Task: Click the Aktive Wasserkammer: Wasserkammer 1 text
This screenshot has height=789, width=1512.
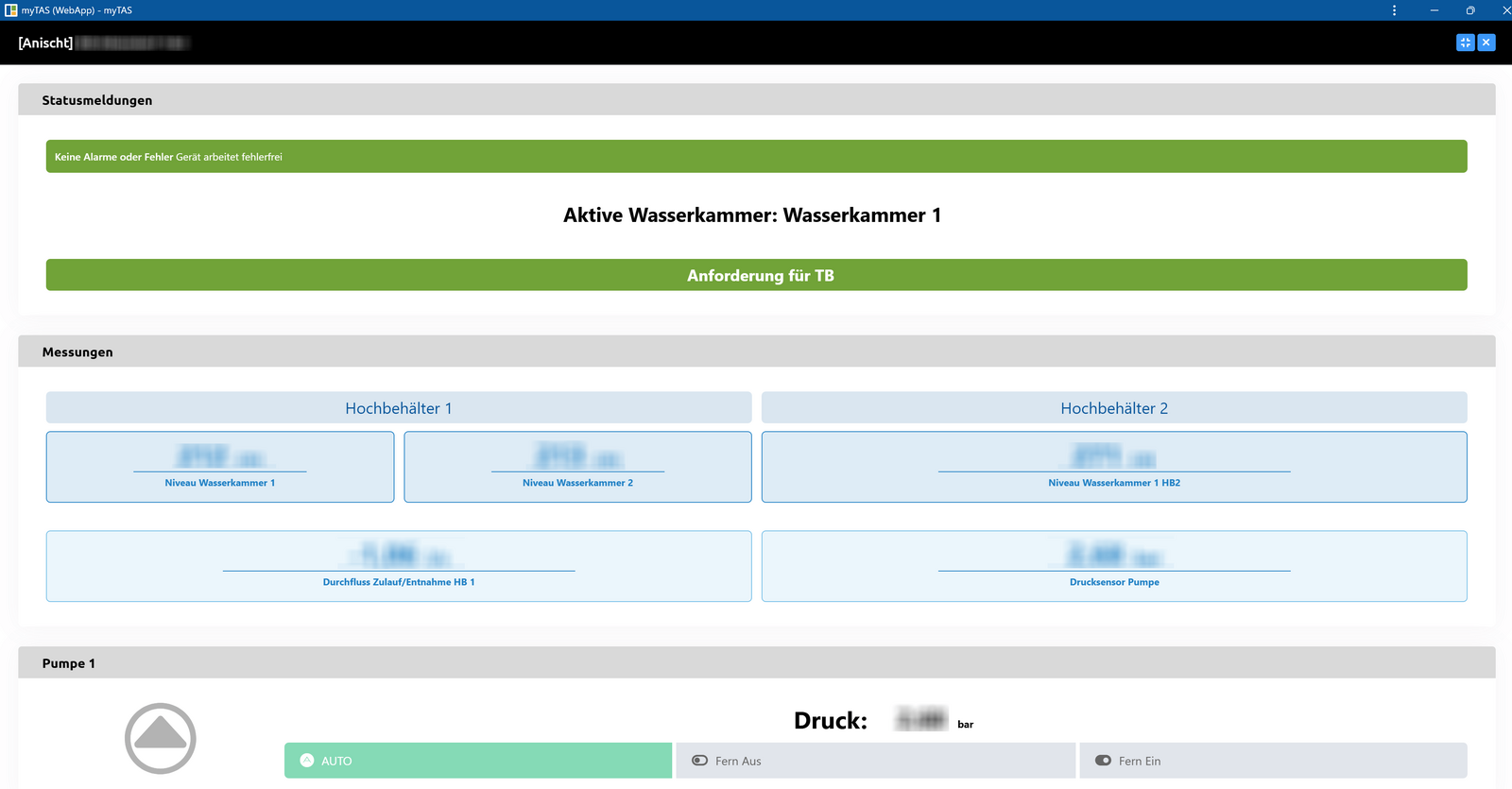Action: tap(752, 215)
